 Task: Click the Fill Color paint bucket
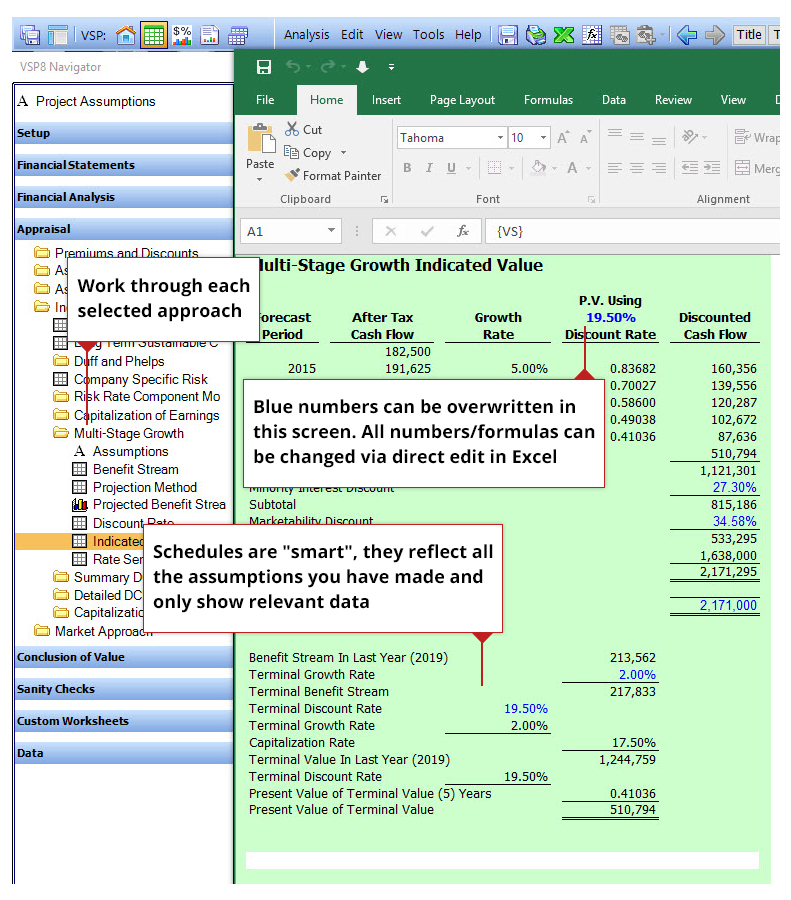pyautogui.click(x=538, y=168)
